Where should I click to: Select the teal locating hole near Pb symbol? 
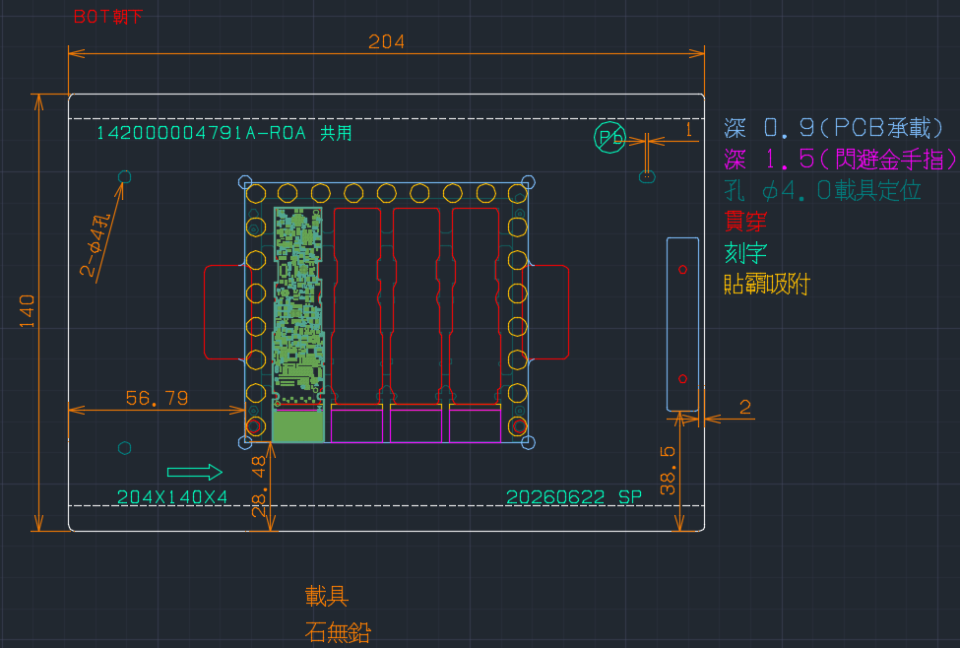(647, 177)
